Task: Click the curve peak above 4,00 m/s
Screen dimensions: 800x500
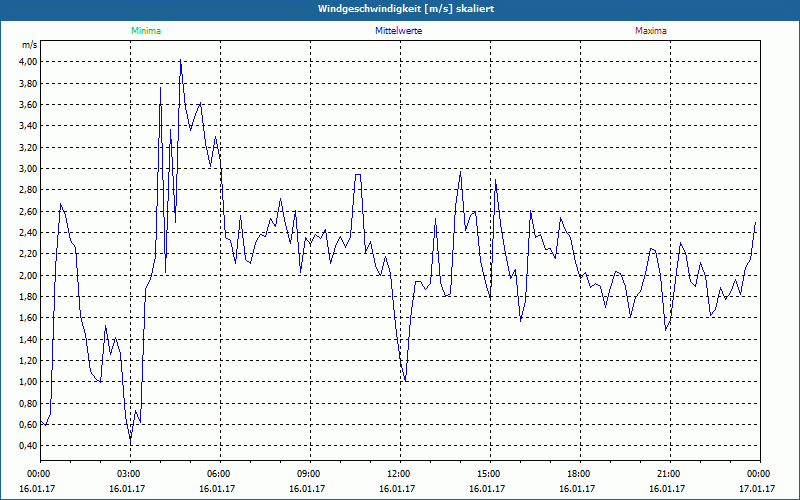Action: tap(180, 60)
